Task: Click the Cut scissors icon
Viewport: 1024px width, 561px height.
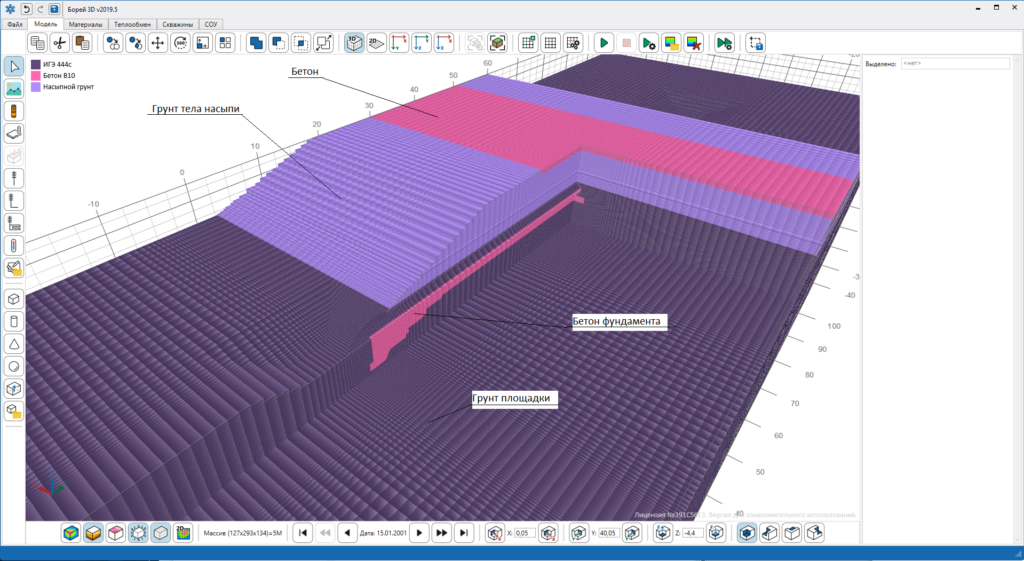Action: pyautogui.click(x=60, y=43)
